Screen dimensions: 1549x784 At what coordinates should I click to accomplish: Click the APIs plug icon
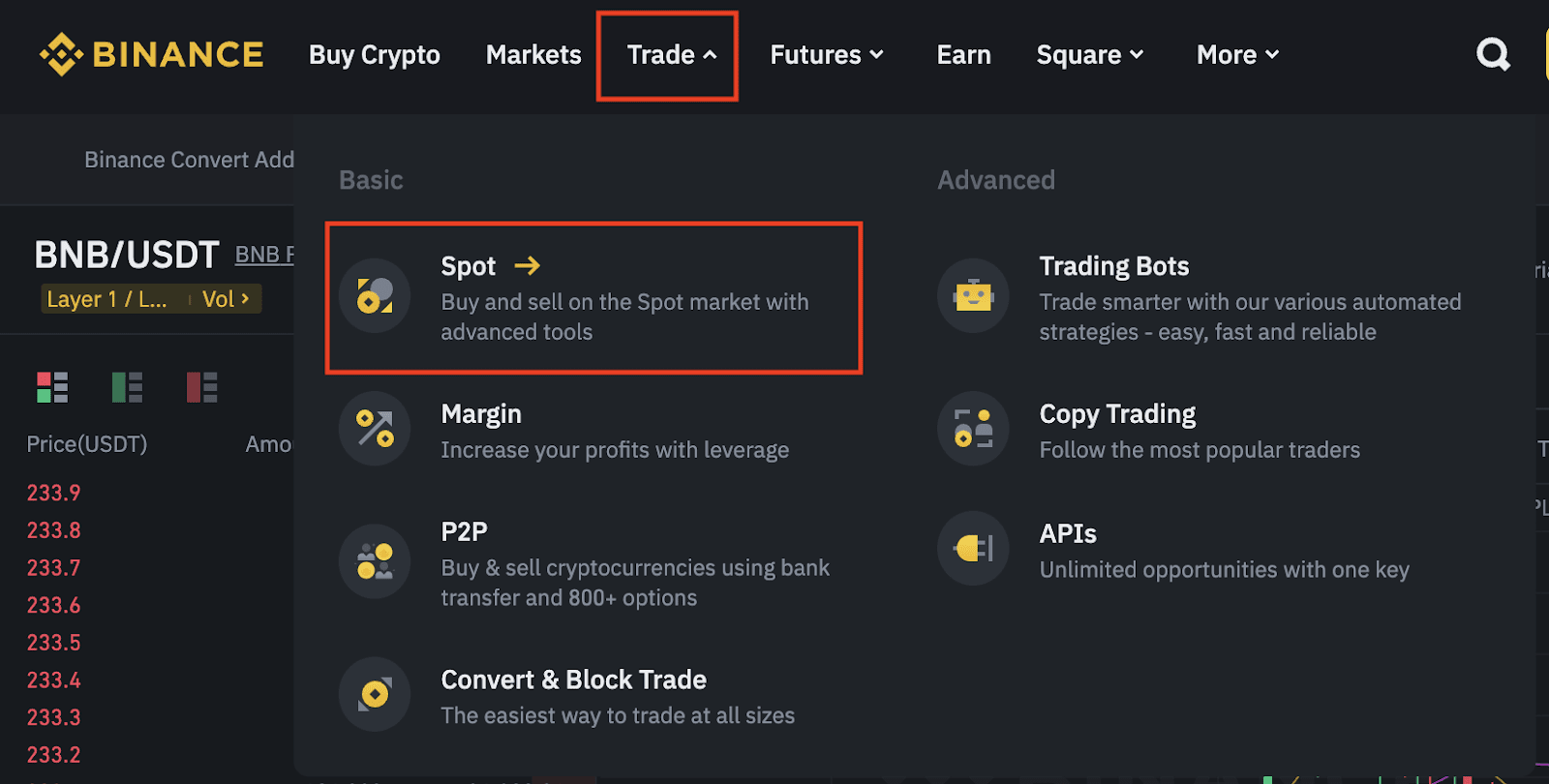pyautogui.click(x=973, y=549)
